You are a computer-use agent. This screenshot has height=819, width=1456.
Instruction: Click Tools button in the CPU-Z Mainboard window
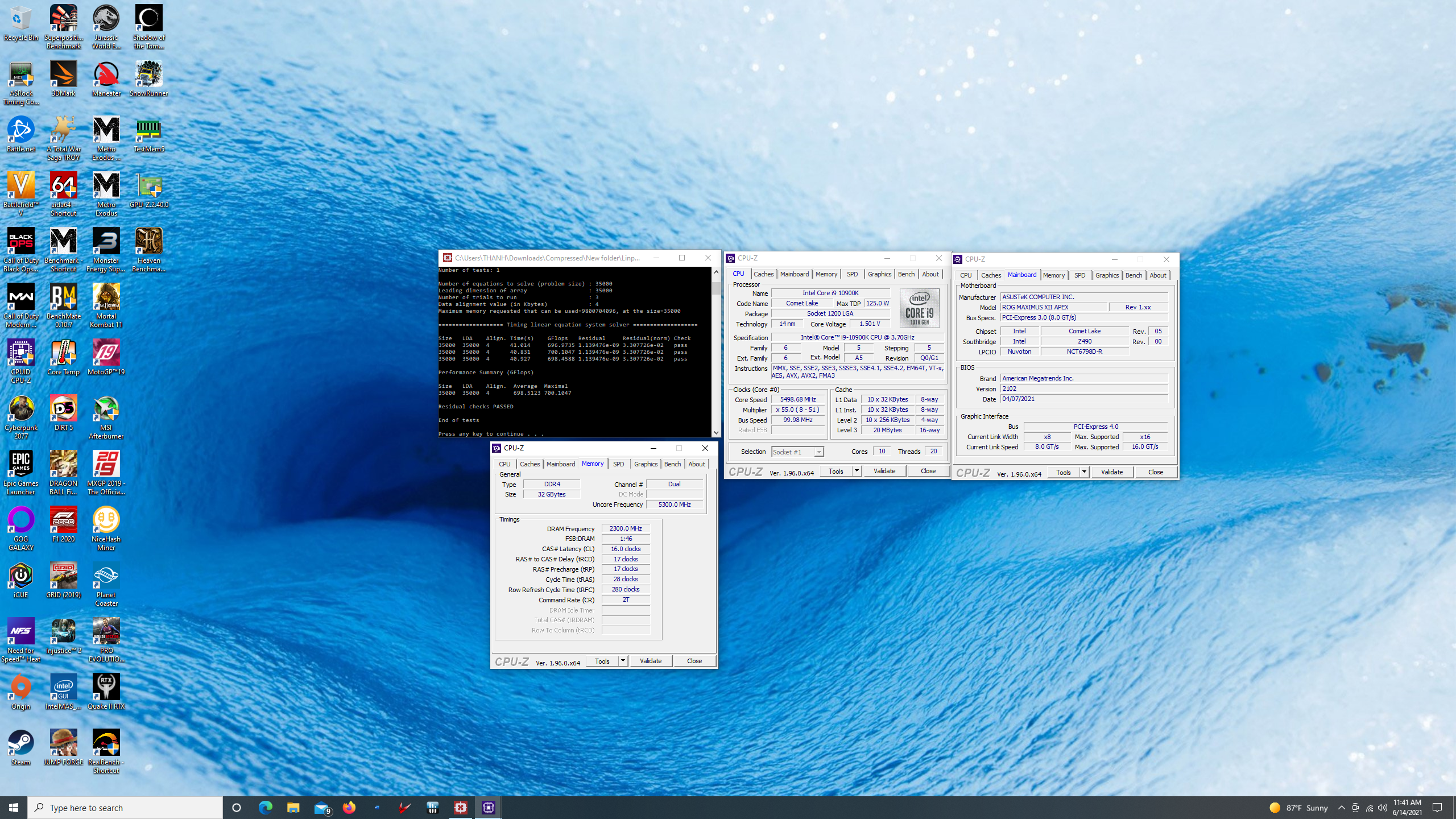(1064, 472)
